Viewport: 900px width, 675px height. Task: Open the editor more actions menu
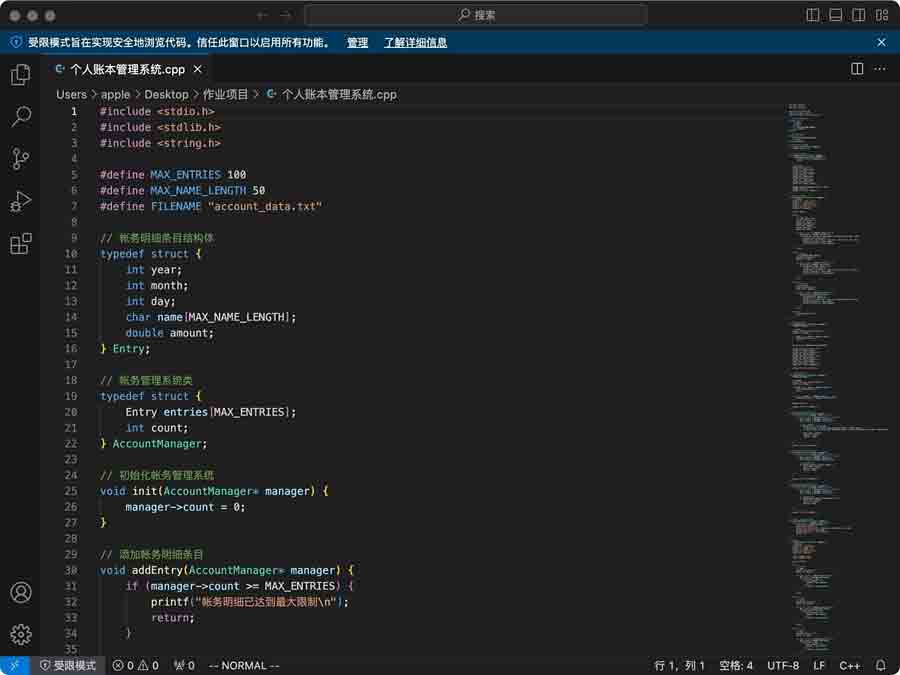click(878, 68)
